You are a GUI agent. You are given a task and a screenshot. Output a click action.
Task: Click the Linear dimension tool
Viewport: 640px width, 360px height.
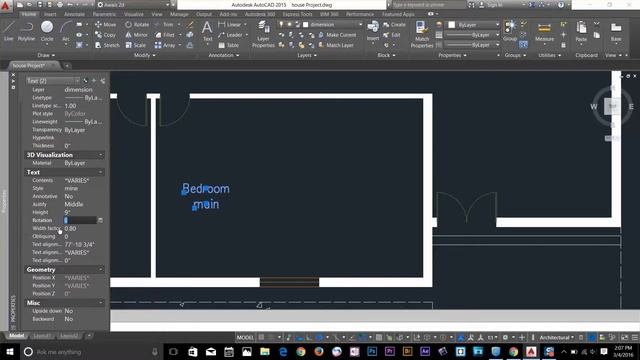tap(229, 24)
